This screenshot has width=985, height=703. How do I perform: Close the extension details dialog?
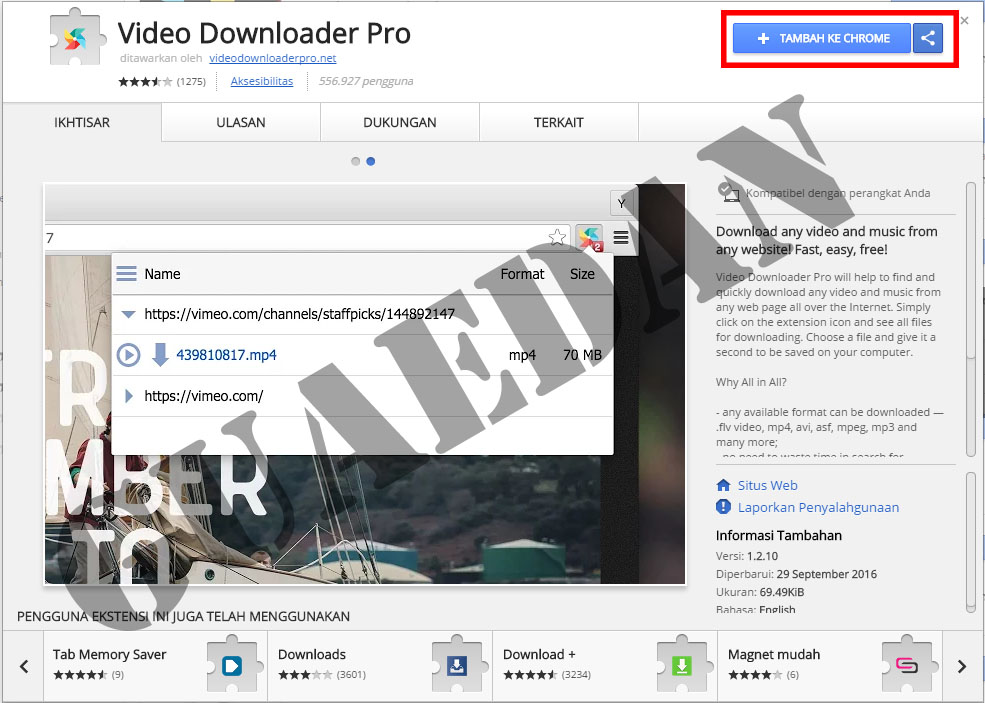[x=964, y=21]
